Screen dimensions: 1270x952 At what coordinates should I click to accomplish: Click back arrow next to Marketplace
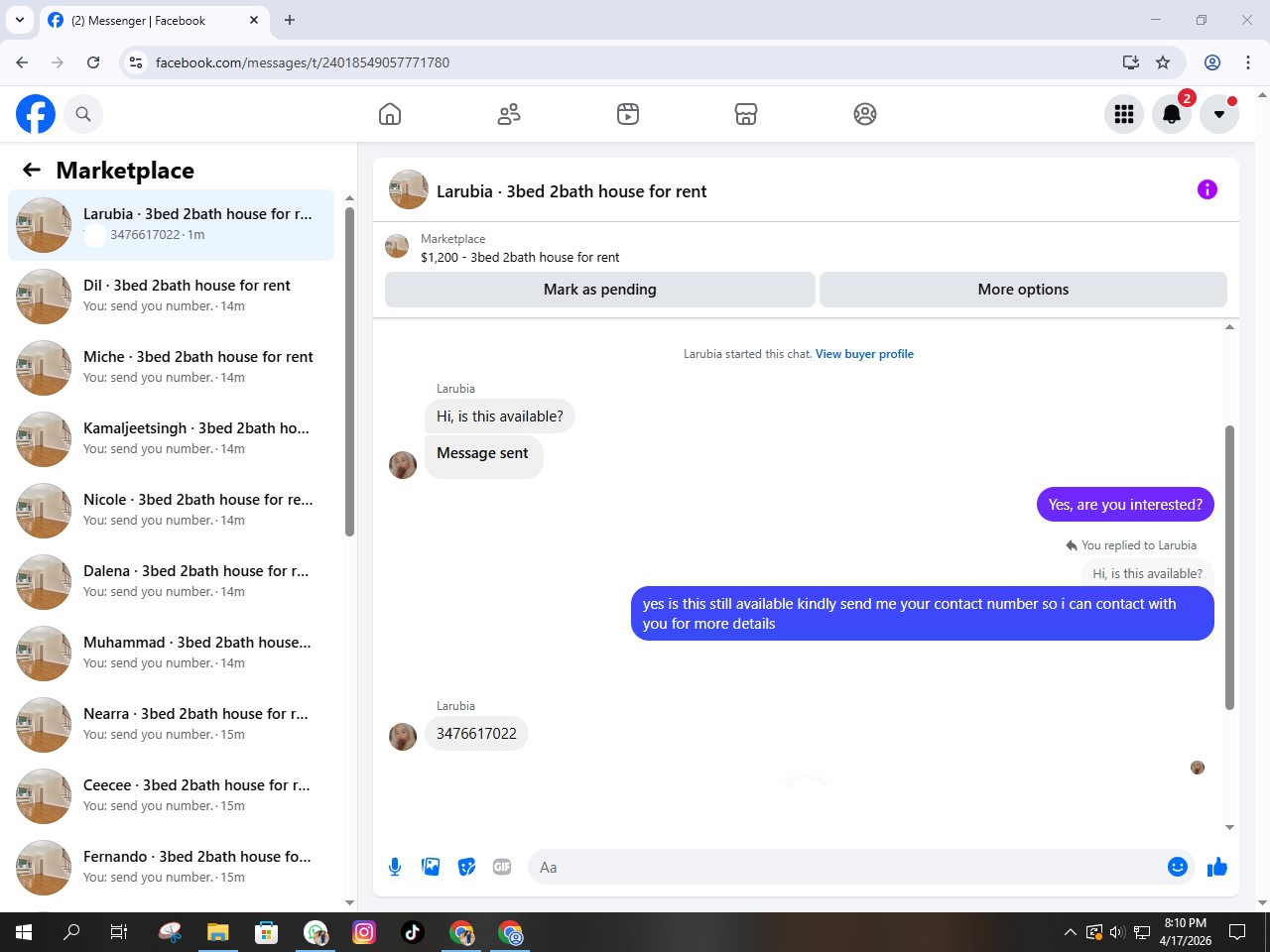(32, 170)
